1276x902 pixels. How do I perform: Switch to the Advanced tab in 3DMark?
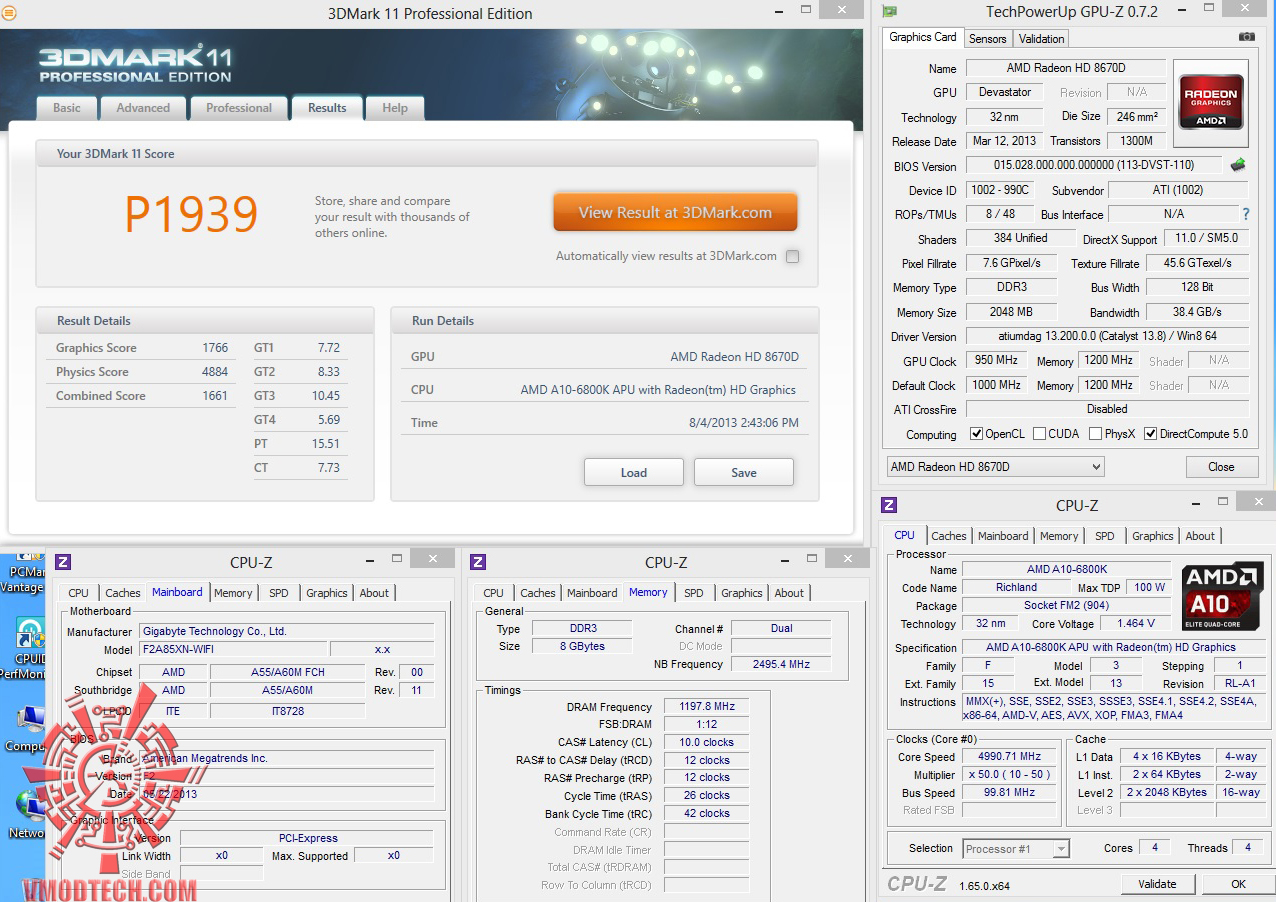(143, 108)
